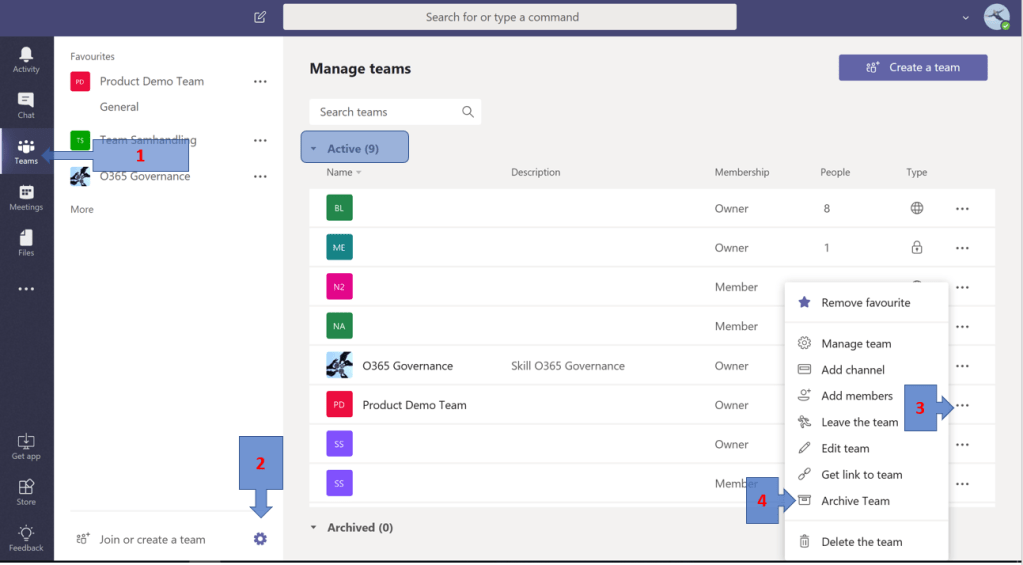
Task: Open the dropdown arrow next to profile
Action: (x=966, y=18)
